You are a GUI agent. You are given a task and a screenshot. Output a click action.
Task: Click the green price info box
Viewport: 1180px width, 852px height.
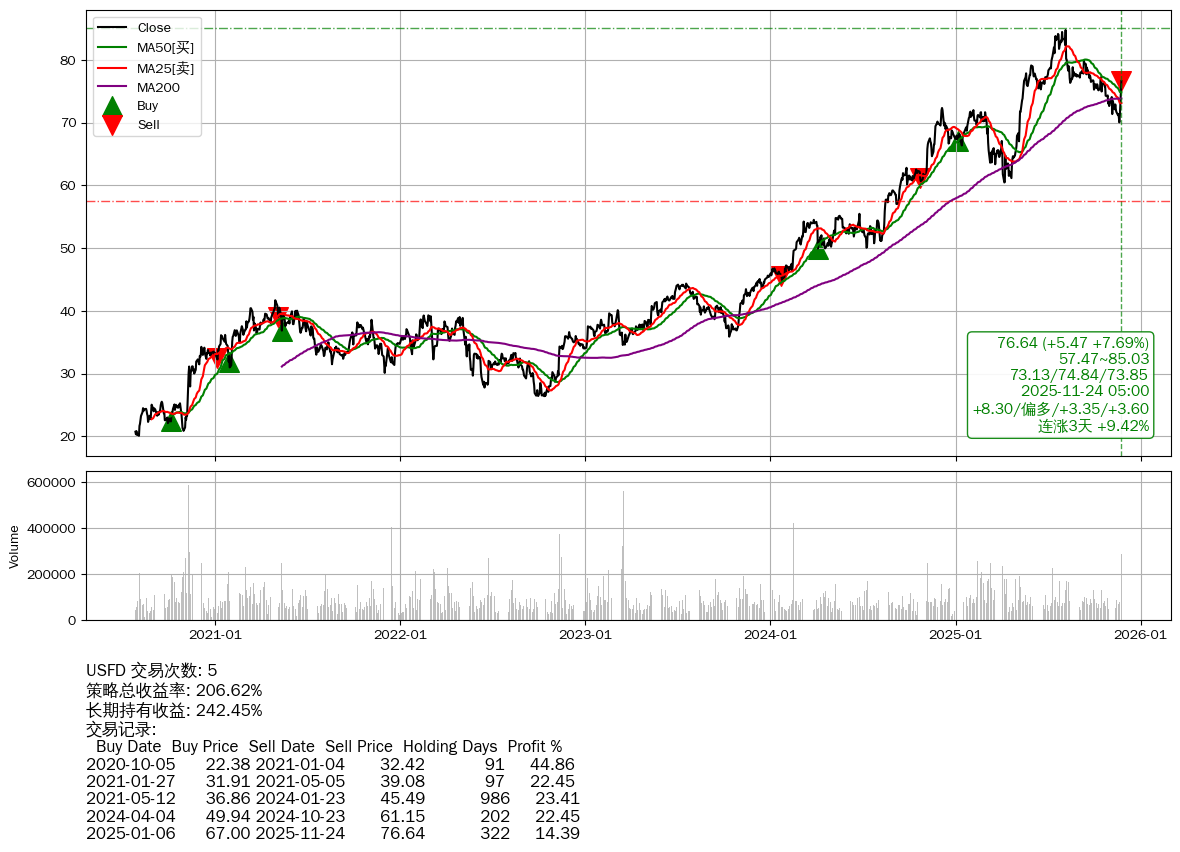(1060, 385)
